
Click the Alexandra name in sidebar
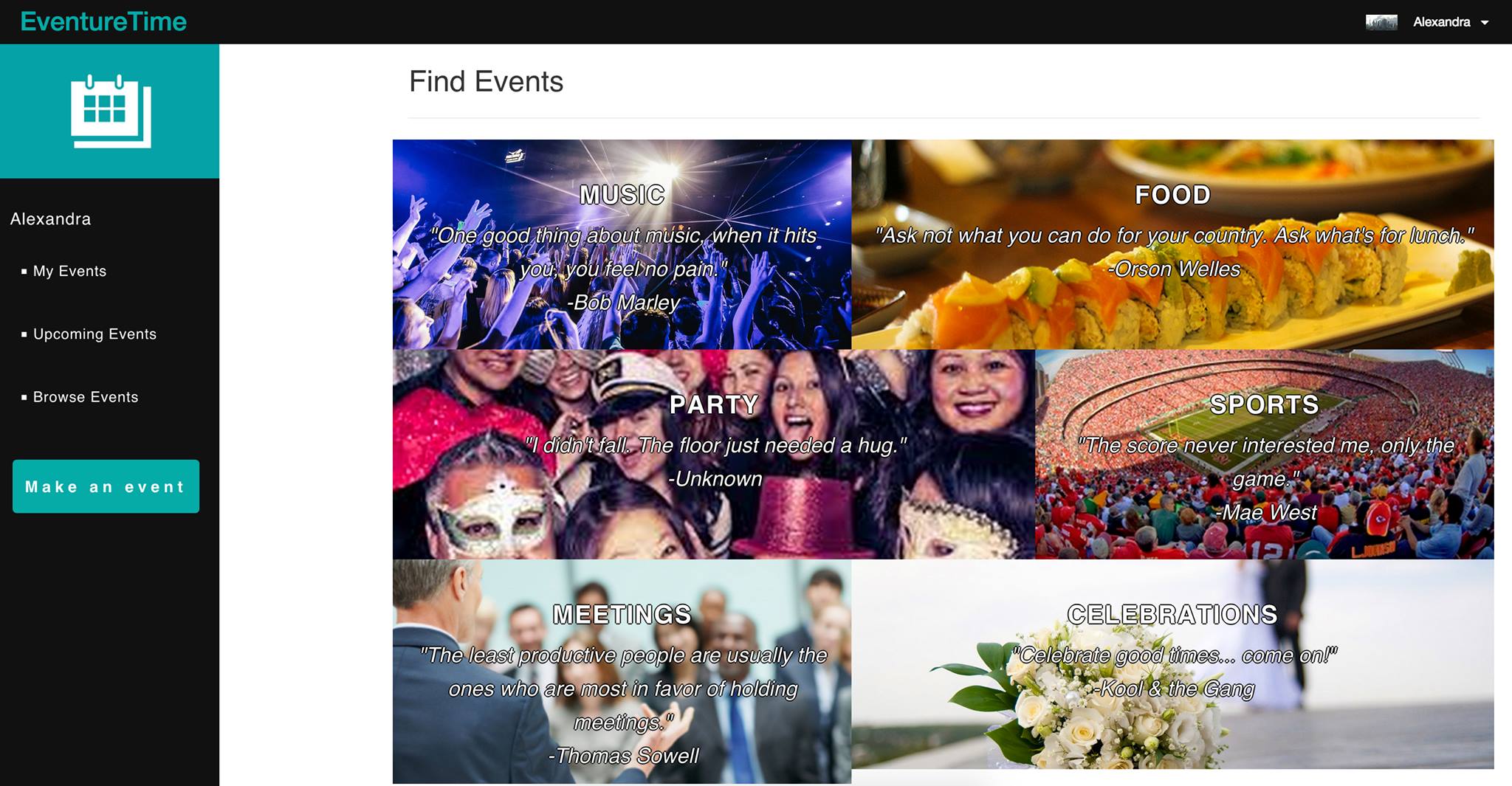click(50, 218)
